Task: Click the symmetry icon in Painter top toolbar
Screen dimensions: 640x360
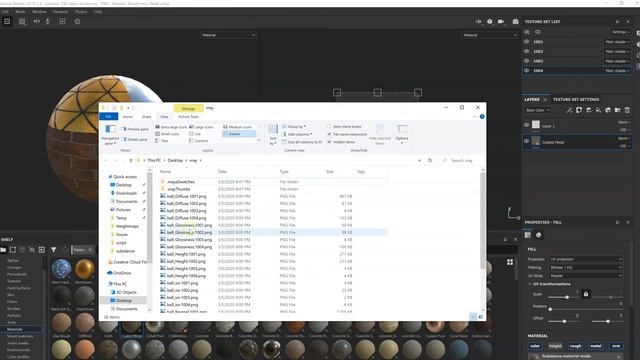Action: click(37, 21)
